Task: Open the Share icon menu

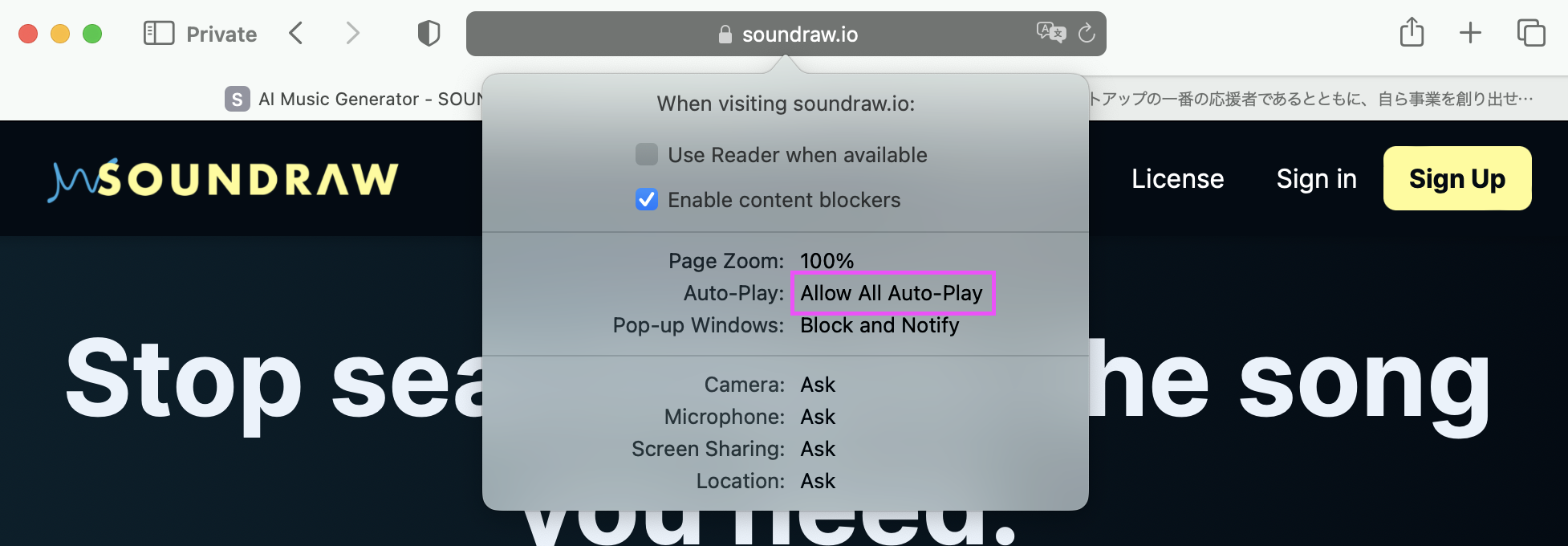Action: (1412, 33)
